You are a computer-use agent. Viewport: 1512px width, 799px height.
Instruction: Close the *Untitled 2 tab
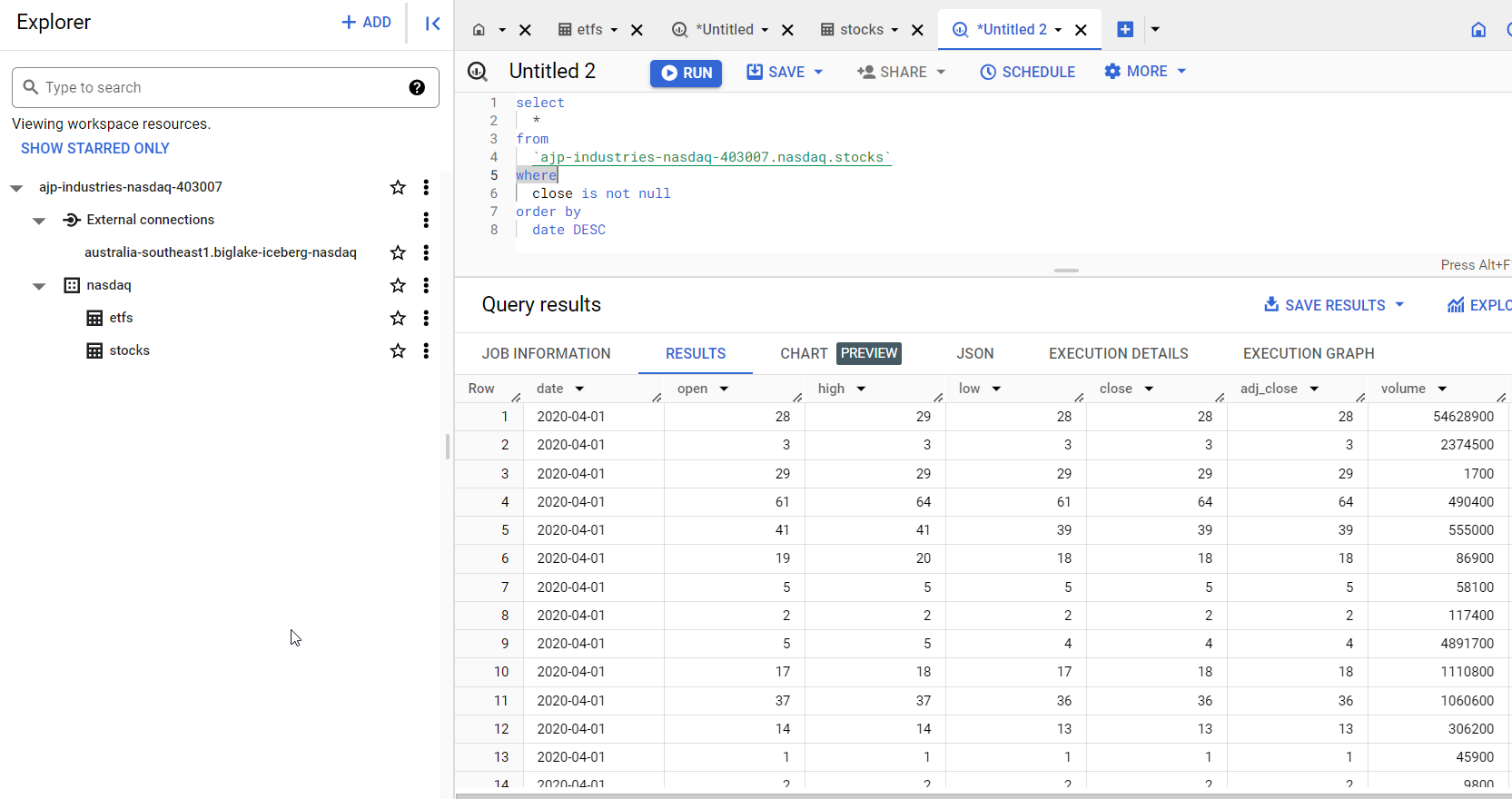1081,30
